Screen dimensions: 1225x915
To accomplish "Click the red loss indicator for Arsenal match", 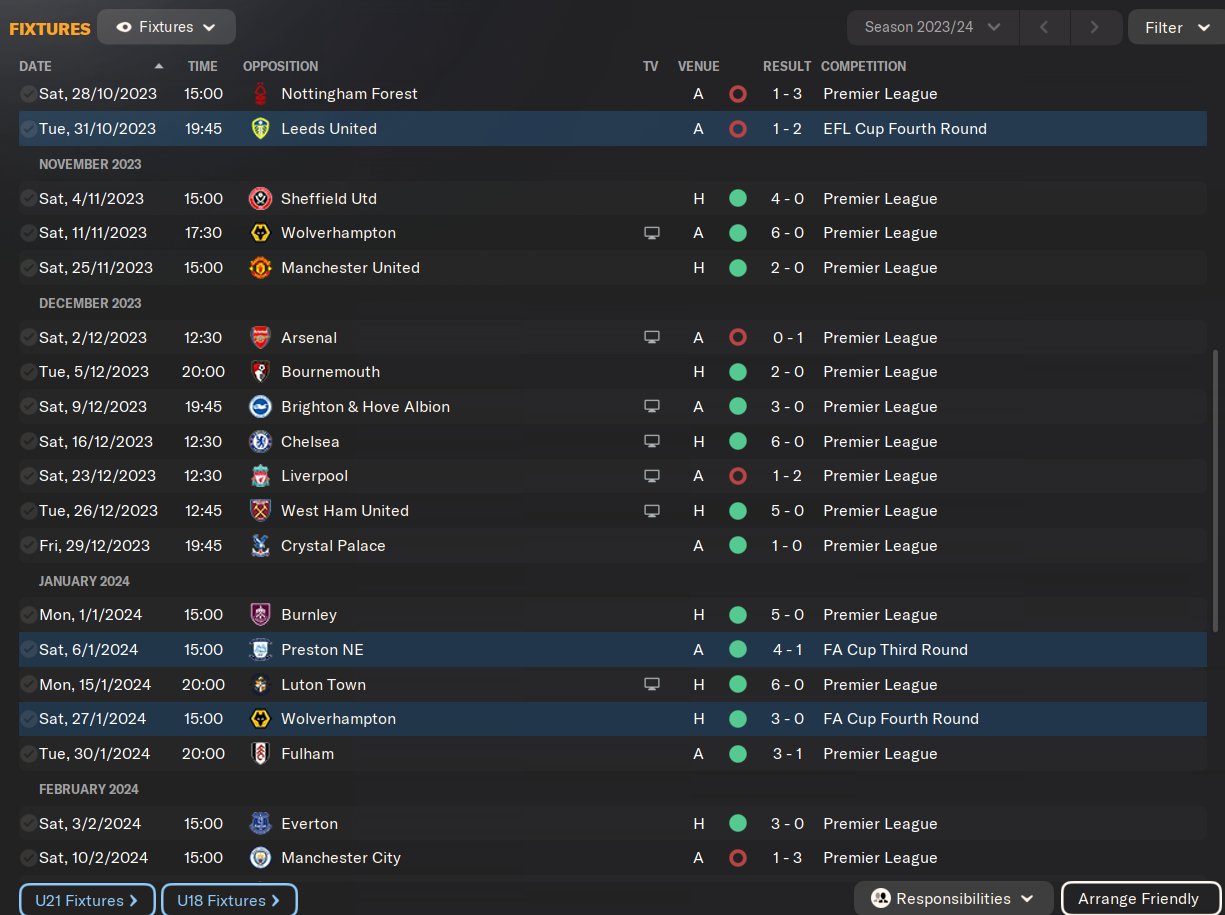I will 738,338.
